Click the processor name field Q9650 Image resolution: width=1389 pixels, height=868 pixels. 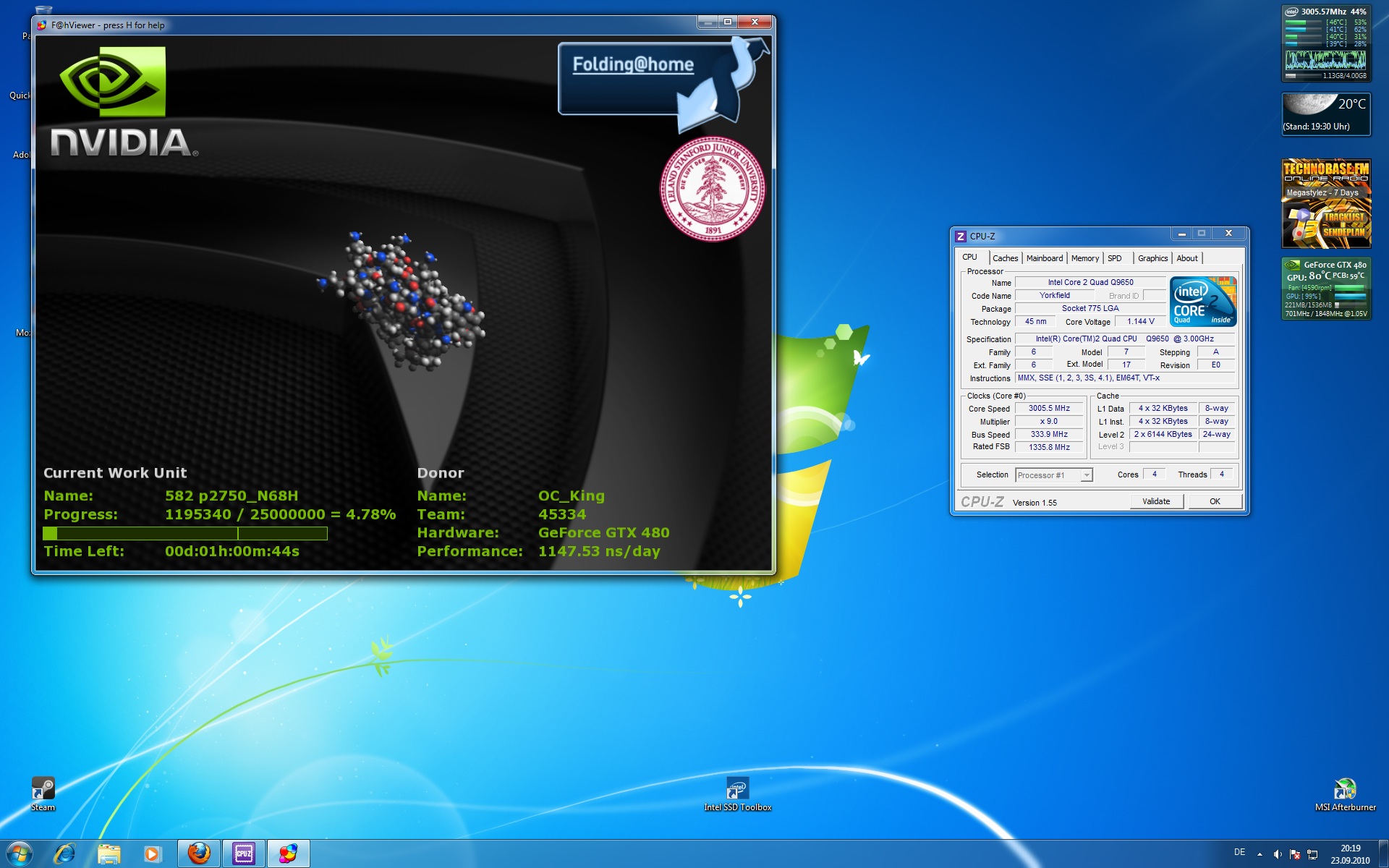tap(1090, 283)
